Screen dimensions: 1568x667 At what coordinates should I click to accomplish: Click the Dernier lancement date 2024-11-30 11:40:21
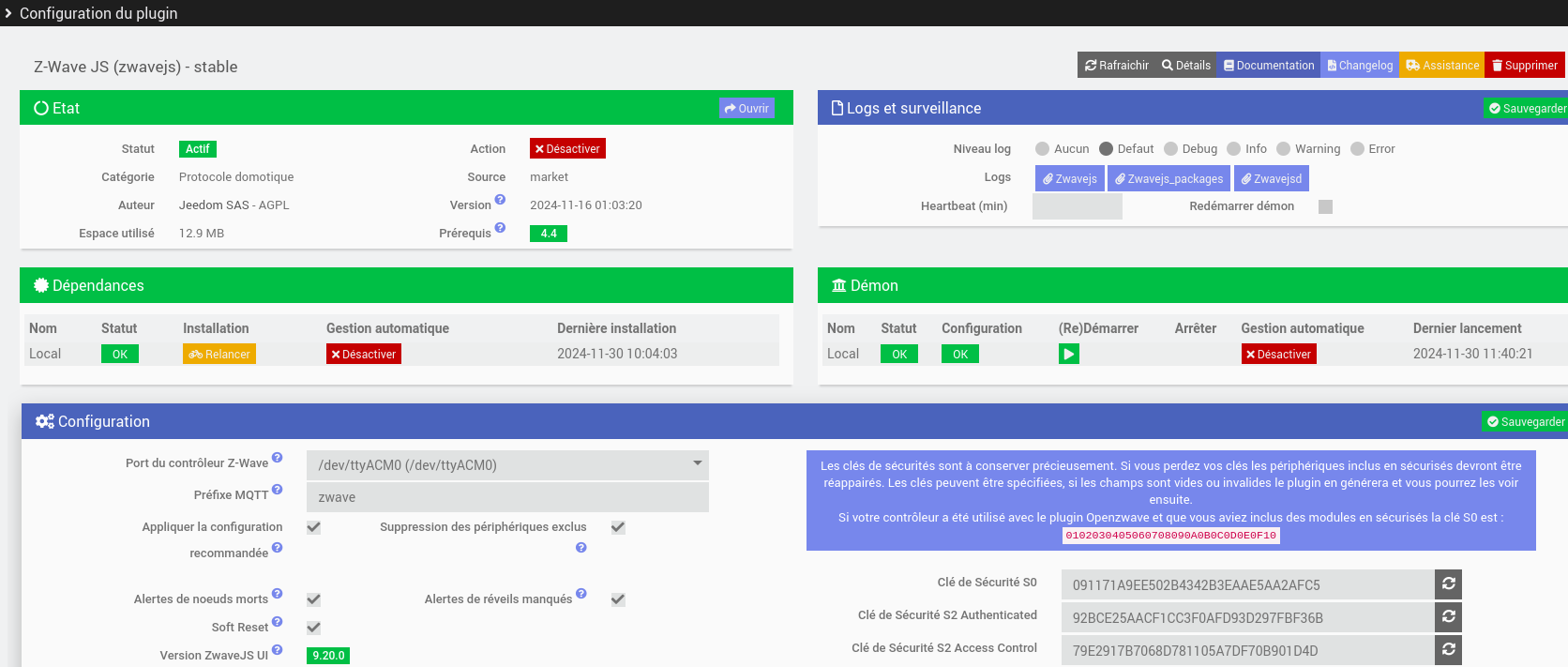click(x=1472, y=354)
